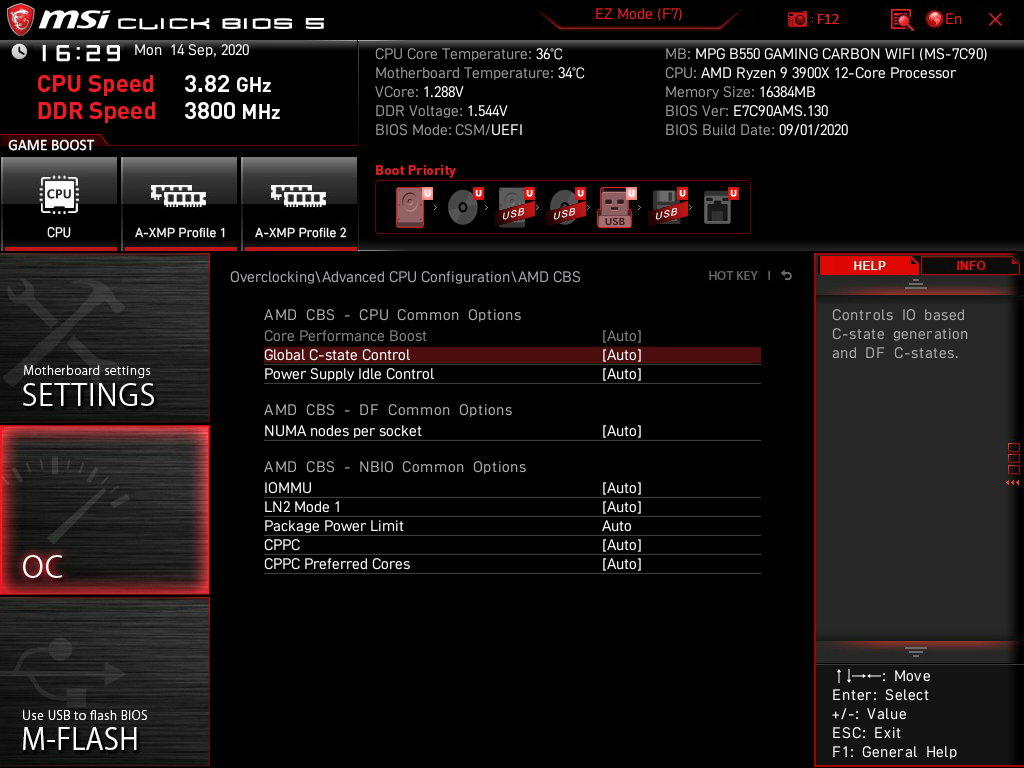Open CPPC [Auto] dropdown
The height and width of the screenshot is (768, 1024).
click(622, 545)
